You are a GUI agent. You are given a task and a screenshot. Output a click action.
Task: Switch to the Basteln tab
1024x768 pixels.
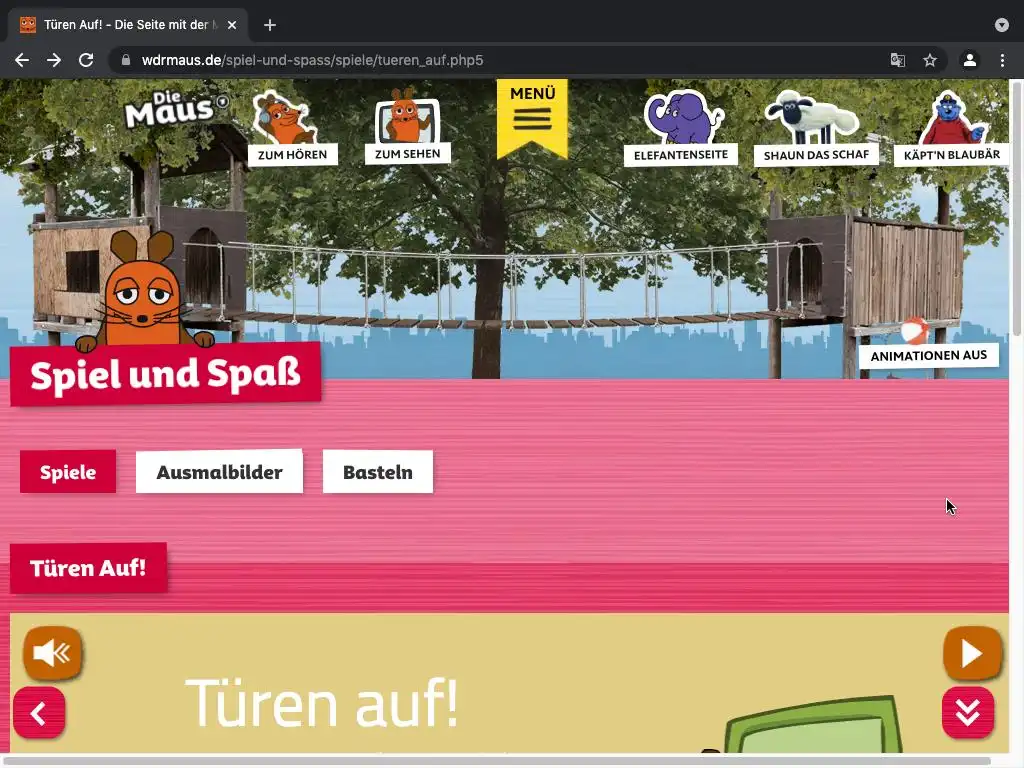[x=377, y=472]
